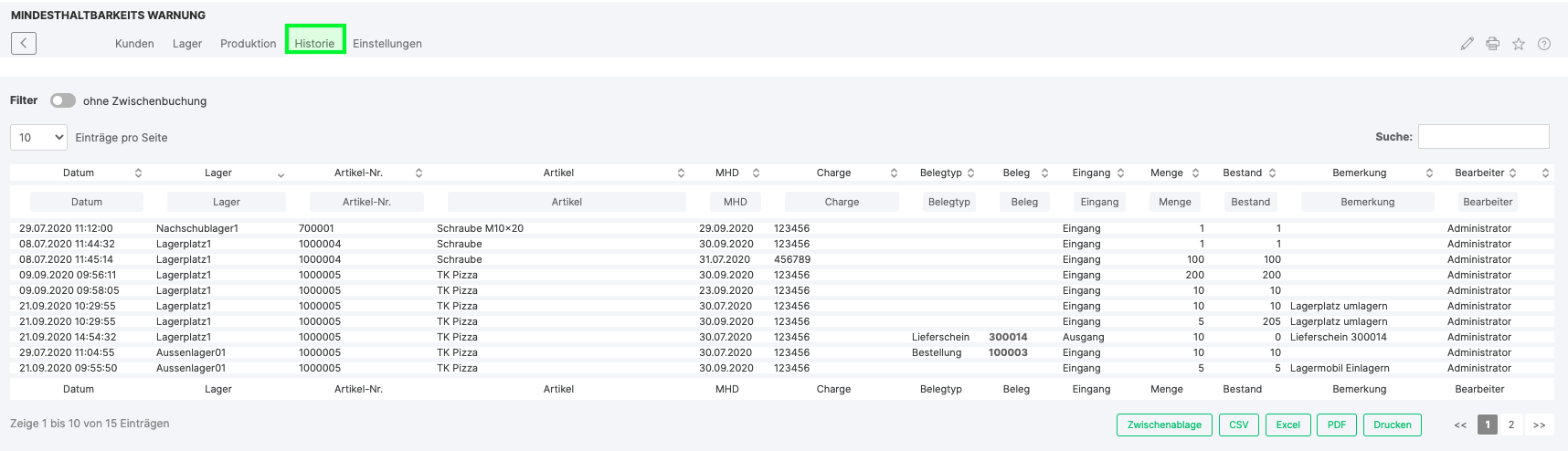Open the entries per page dropdown

[39, 137]
